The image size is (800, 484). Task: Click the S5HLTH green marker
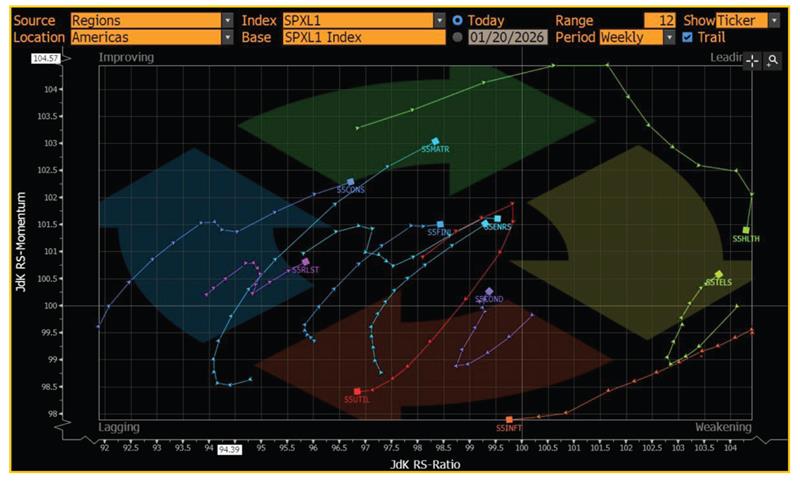(746, 230)
